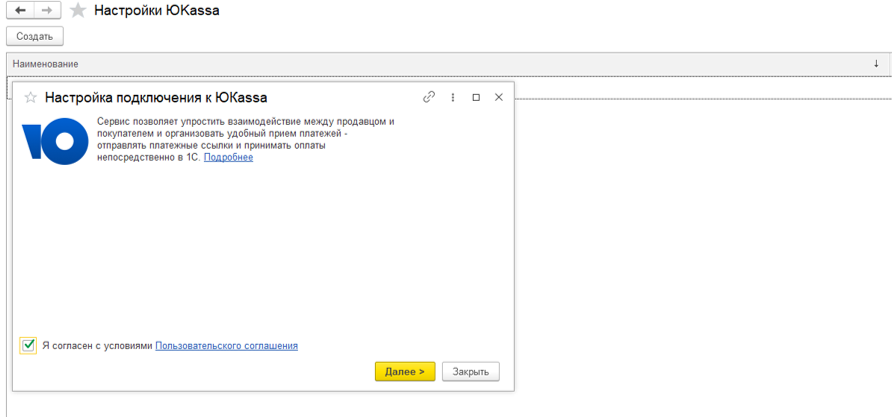
Task: Click the Создать button
Action: point(35,36)
